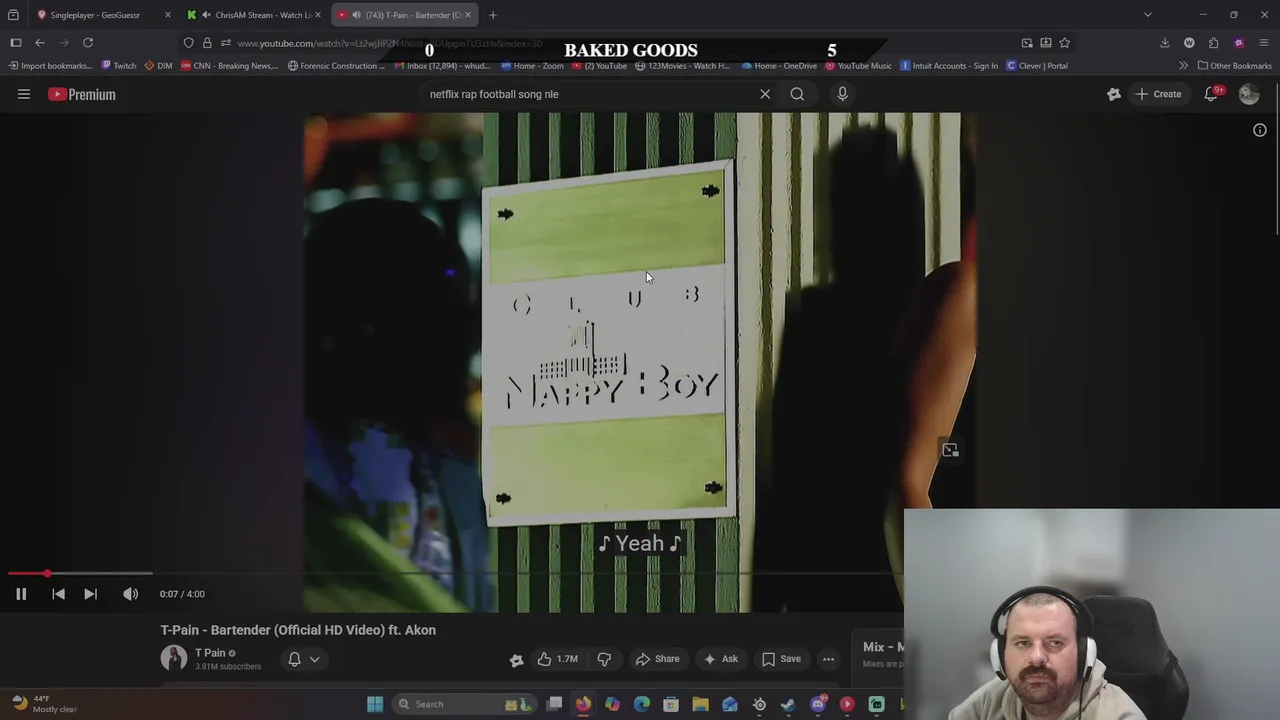
Task: Clear the search query with X
Action: [765, 94]
